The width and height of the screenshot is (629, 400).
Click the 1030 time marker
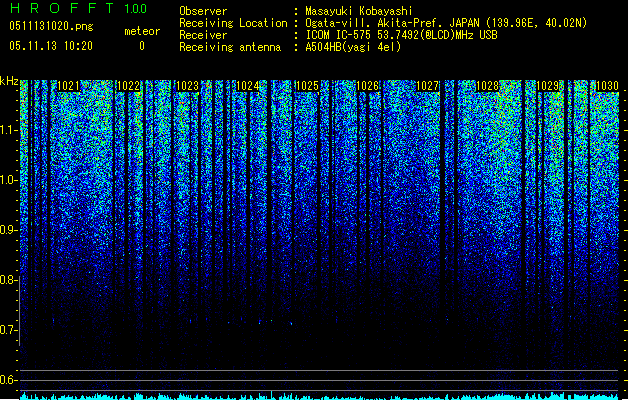[x=607, y=86]
